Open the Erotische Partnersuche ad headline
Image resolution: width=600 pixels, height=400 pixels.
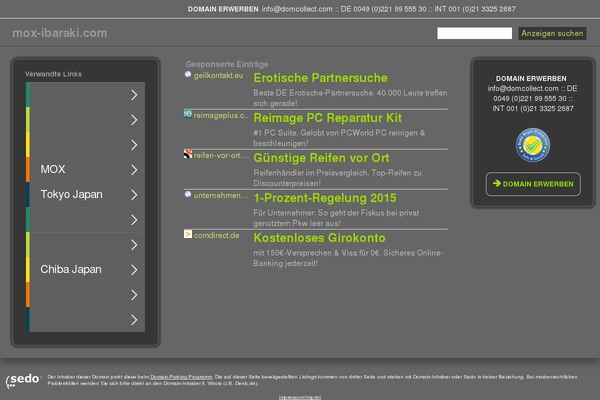320,78
